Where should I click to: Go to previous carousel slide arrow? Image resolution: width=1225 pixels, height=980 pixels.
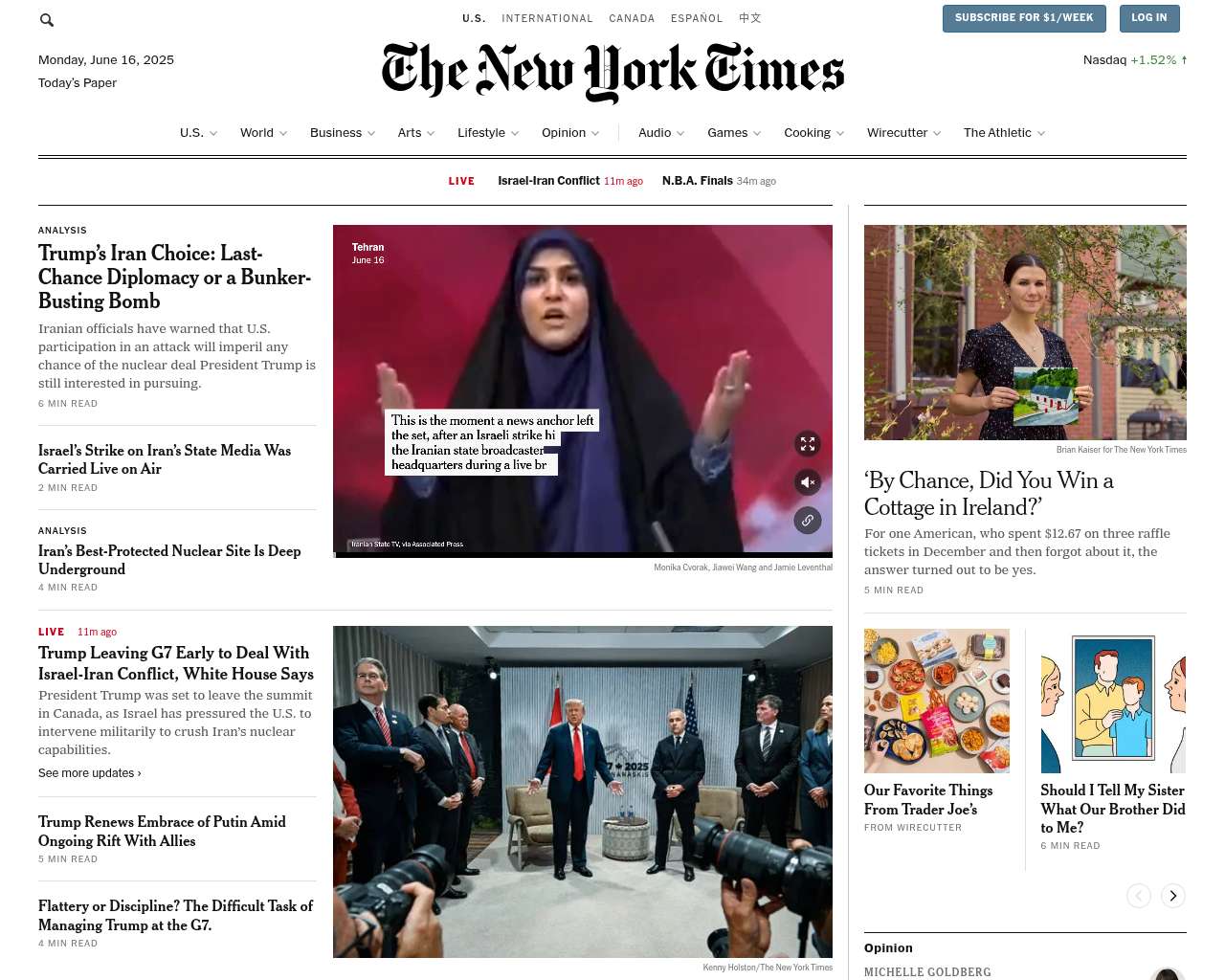coord(1138,896)
